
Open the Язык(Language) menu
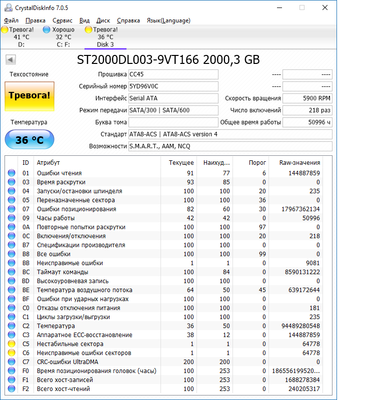coord(168,20)
